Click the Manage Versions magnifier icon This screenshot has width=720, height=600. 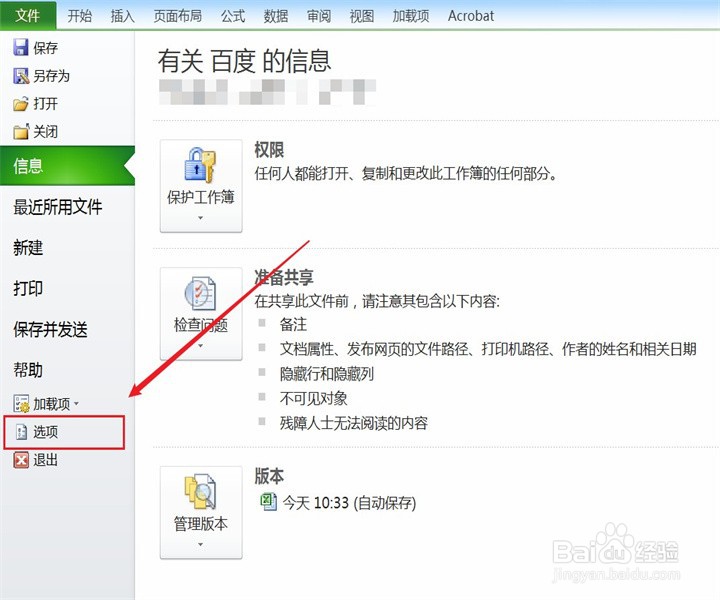point(200,492)
